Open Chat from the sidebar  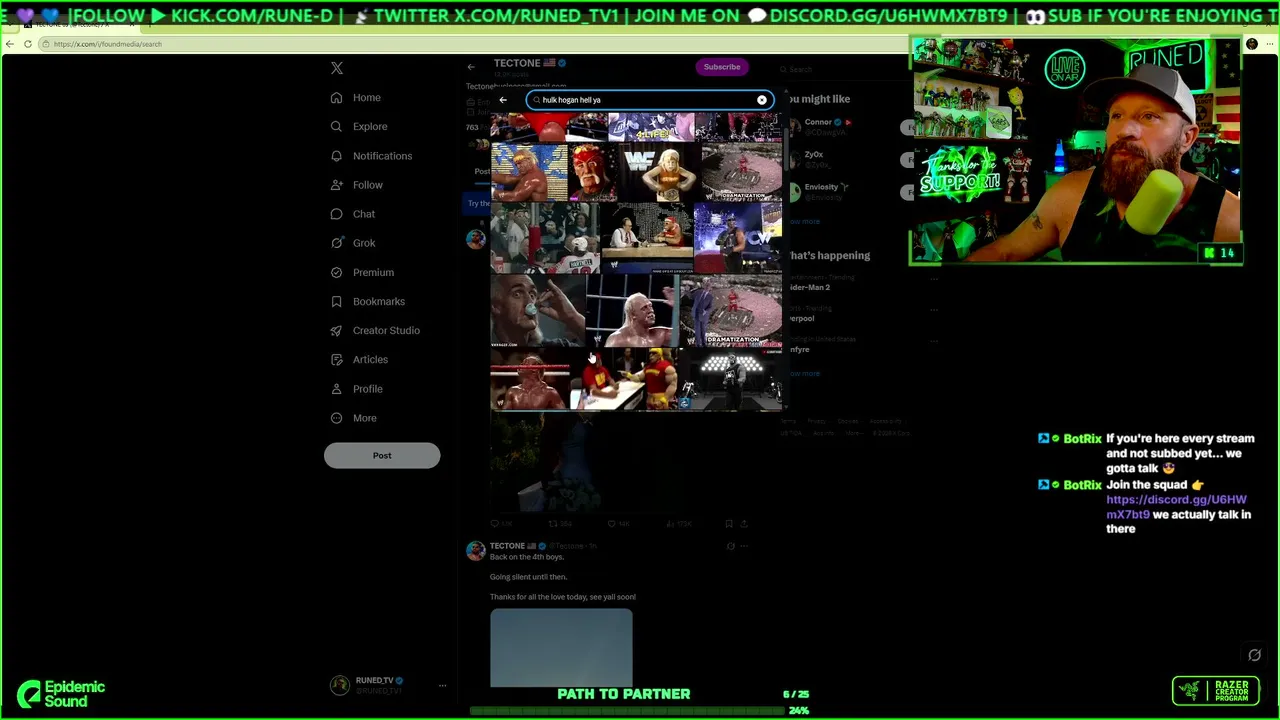(x=353, y=214)
